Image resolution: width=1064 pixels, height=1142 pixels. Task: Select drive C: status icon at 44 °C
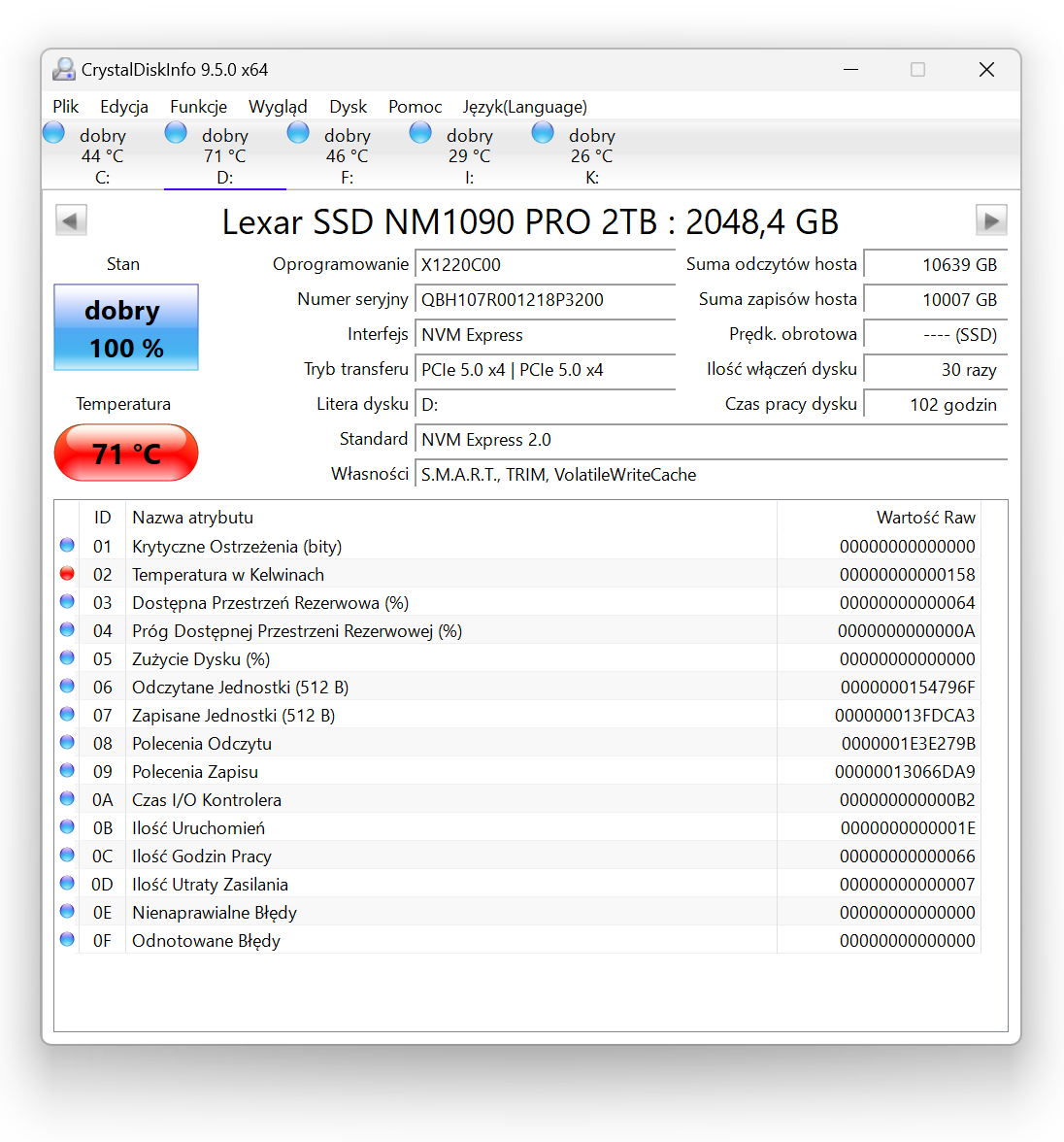click(54, 133)
